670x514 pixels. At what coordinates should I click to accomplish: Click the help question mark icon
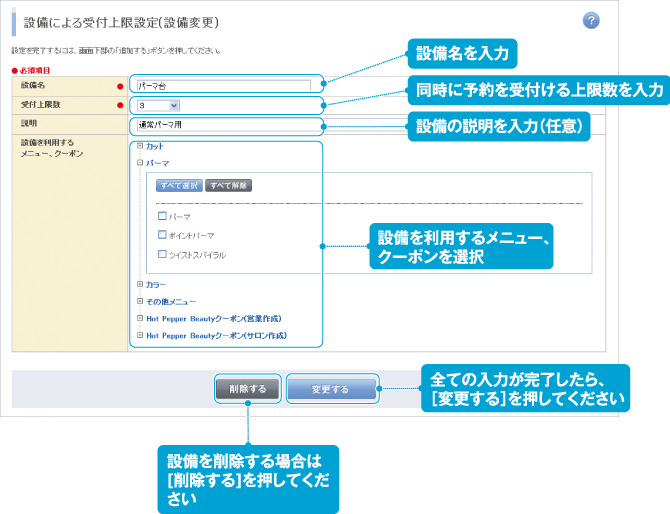591,21
